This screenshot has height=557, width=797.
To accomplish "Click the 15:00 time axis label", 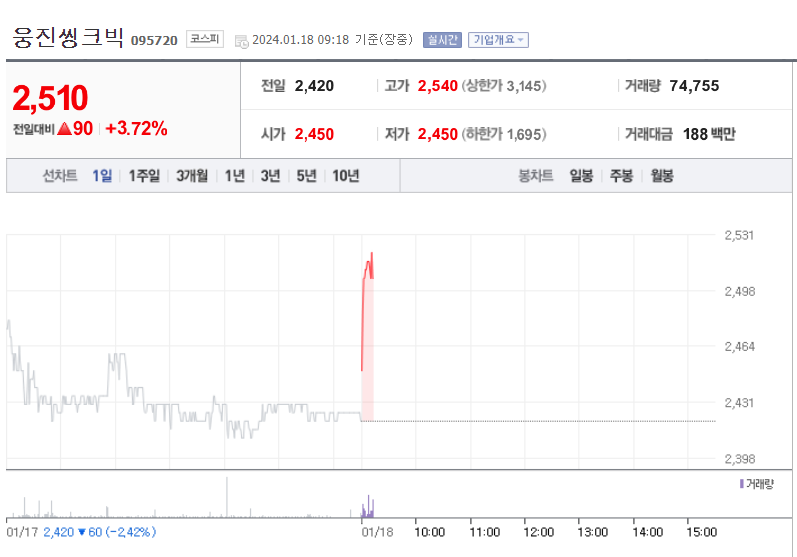I will click(x=701, y=532).
